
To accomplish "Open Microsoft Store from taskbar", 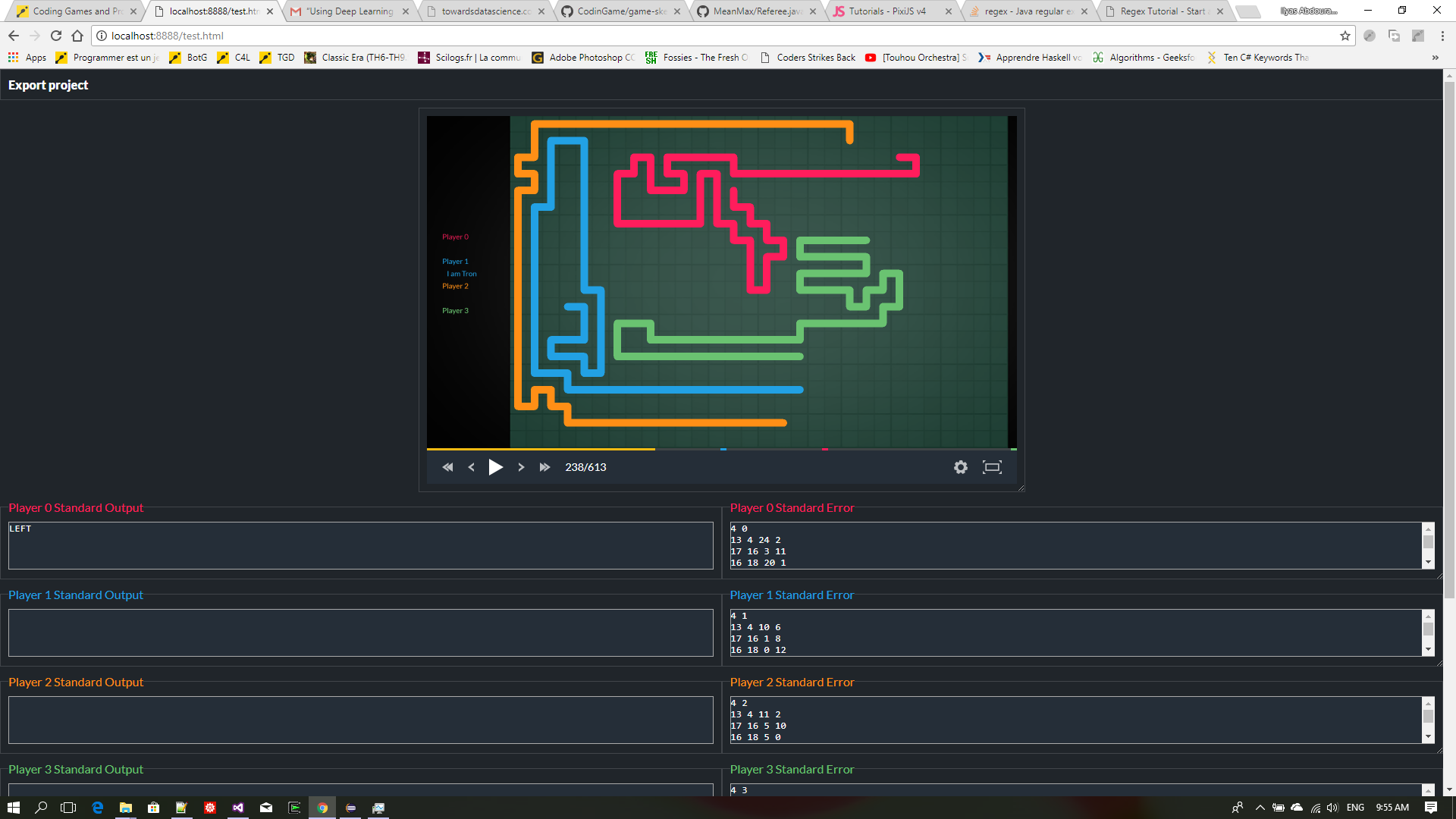I will [x=153, y=808].
